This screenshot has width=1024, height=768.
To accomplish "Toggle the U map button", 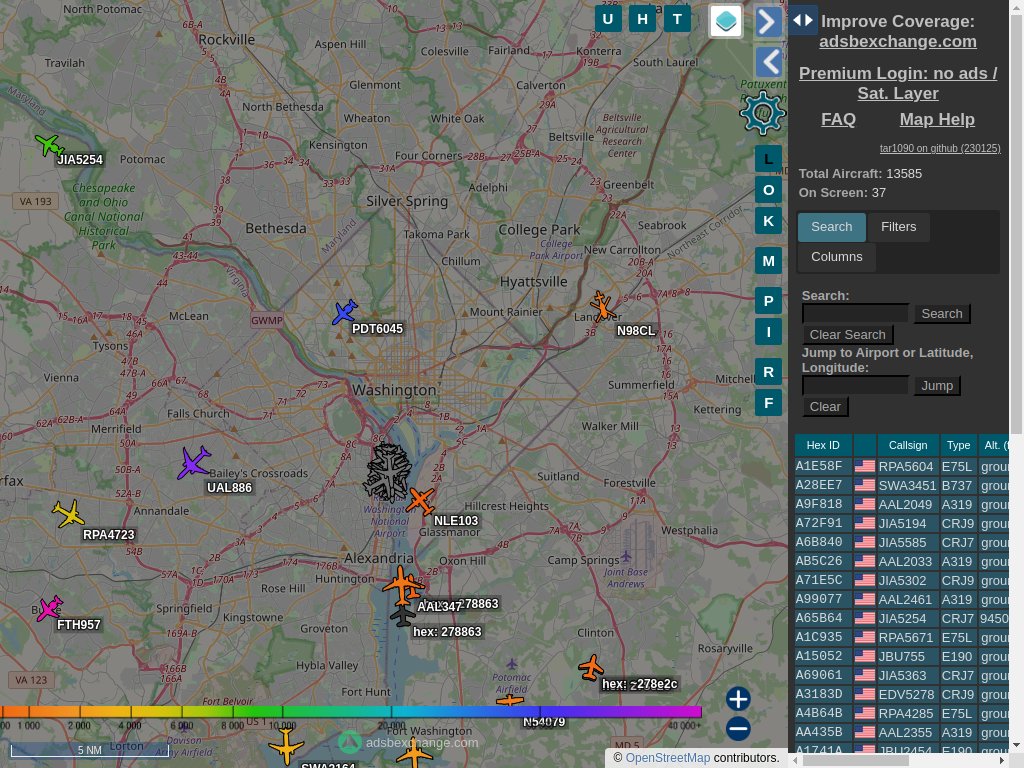I will point(608,19).
